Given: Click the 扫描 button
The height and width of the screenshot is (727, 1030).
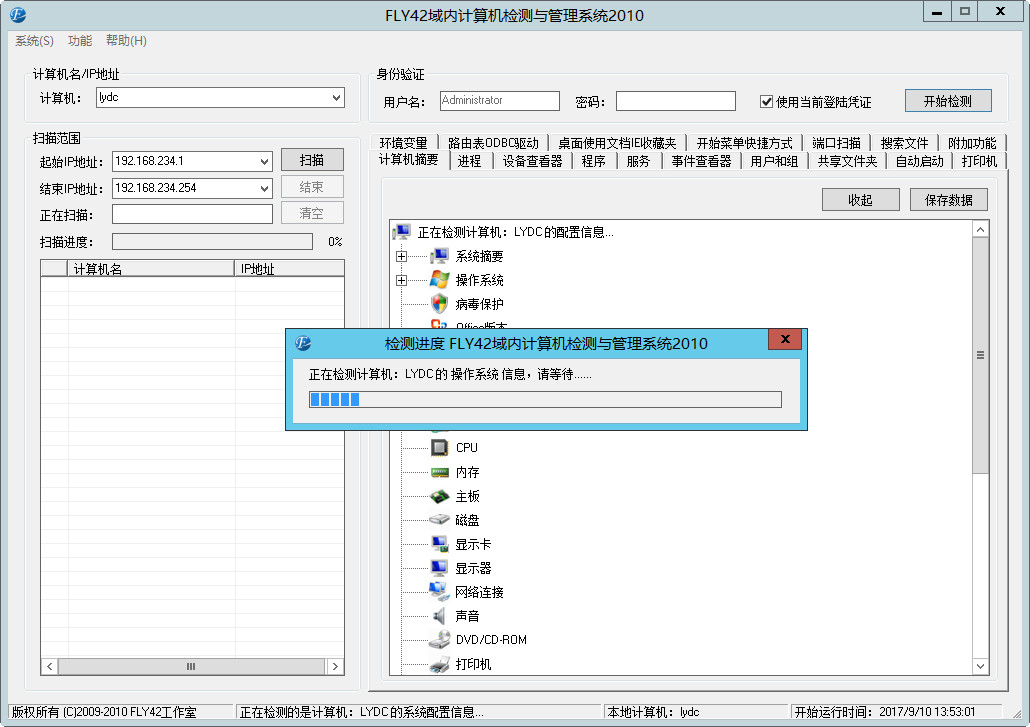Looking at the screenshot, I should pos(312,160).
